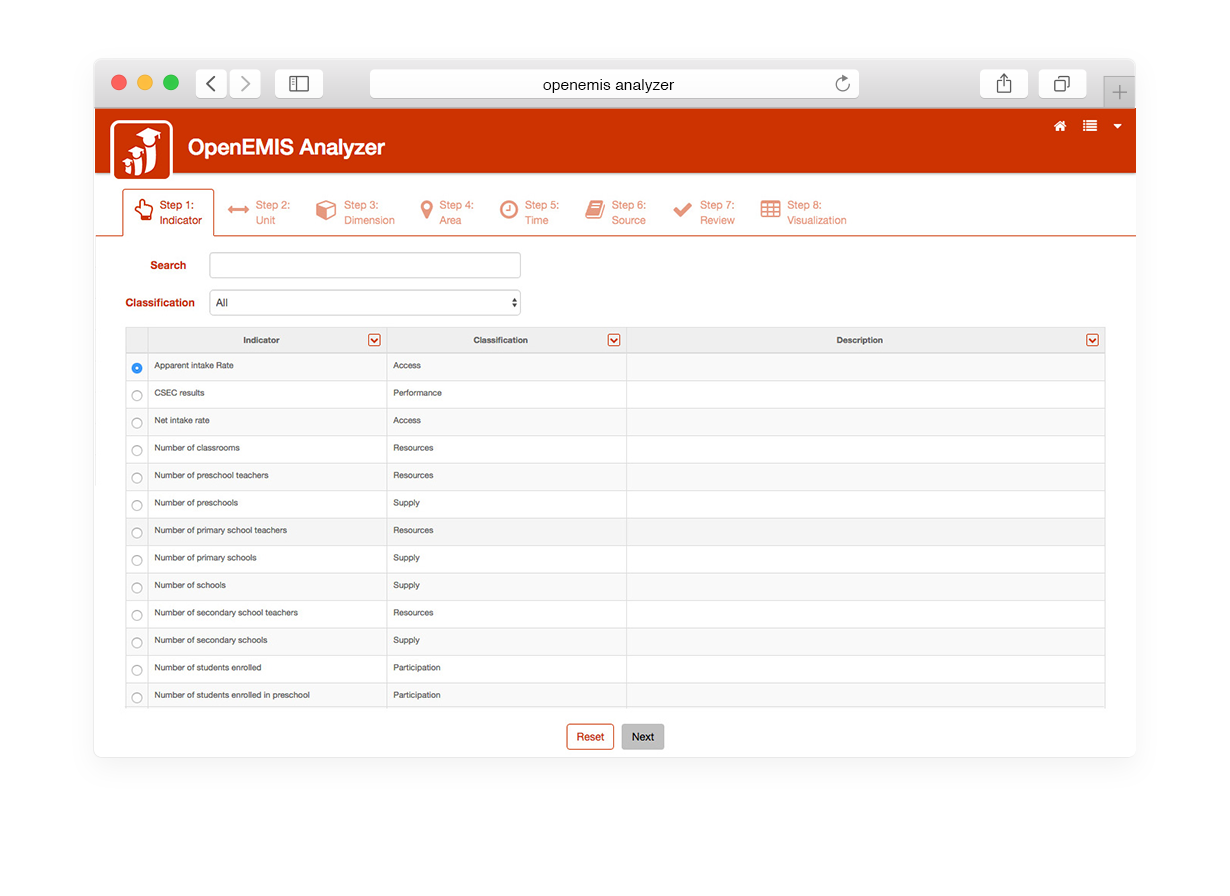
Task: Show all tabs overview icon
Action: tap(1062, 84)
